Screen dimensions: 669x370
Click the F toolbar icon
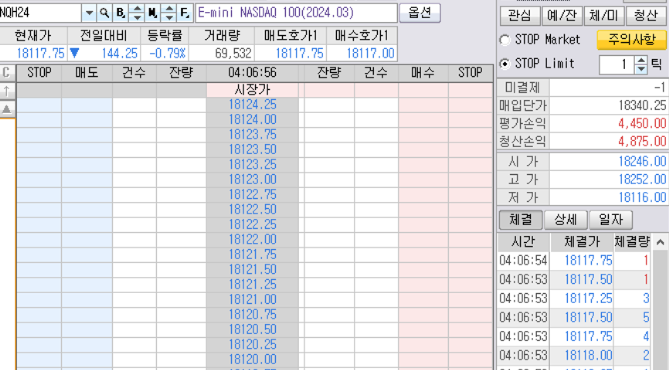[185, 13]
